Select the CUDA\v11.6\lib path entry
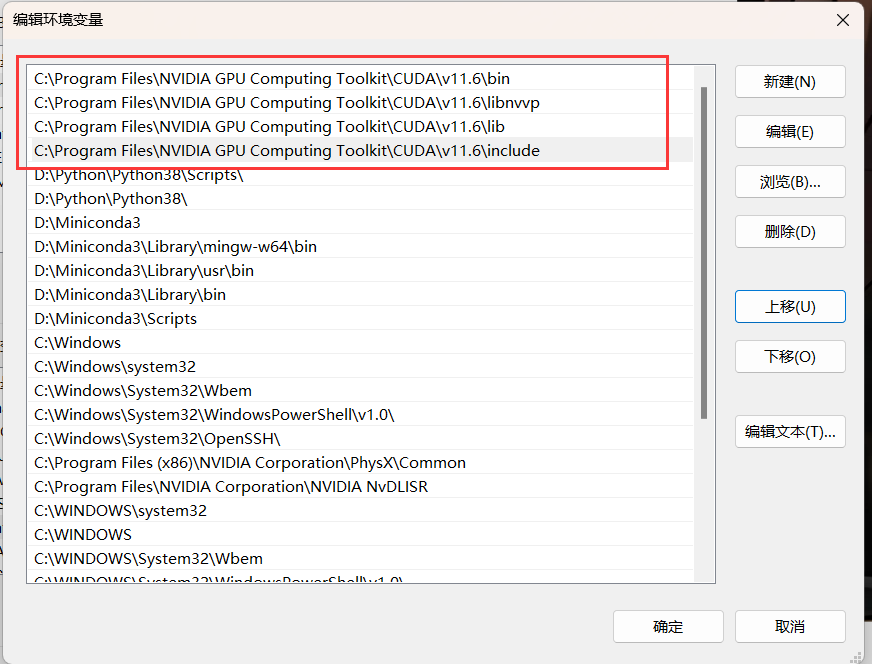Image resolution: width=872 pixels, height=664 pixels. [362, 126]
